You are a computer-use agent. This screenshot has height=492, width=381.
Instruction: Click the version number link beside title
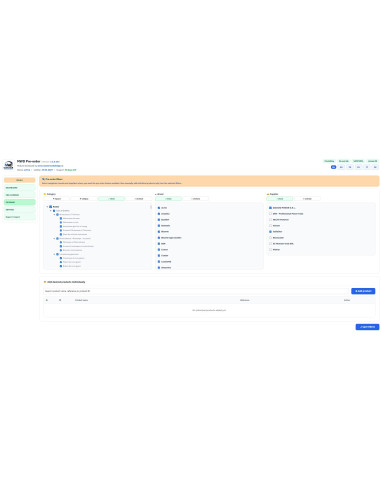[55, 162]
